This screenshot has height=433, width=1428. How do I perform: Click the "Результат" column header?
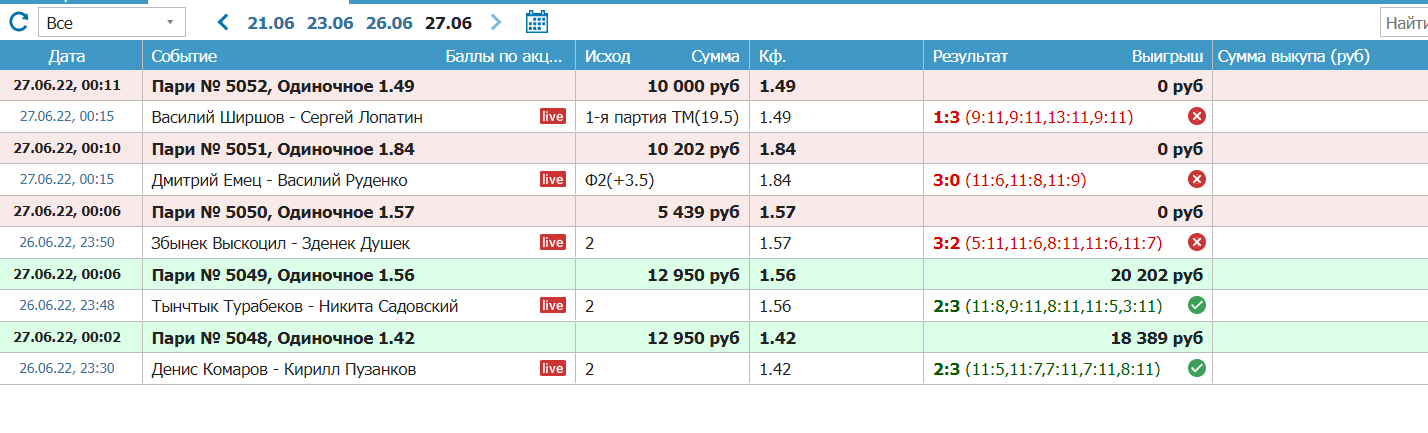pyautogui.click(x=970, y=57)
